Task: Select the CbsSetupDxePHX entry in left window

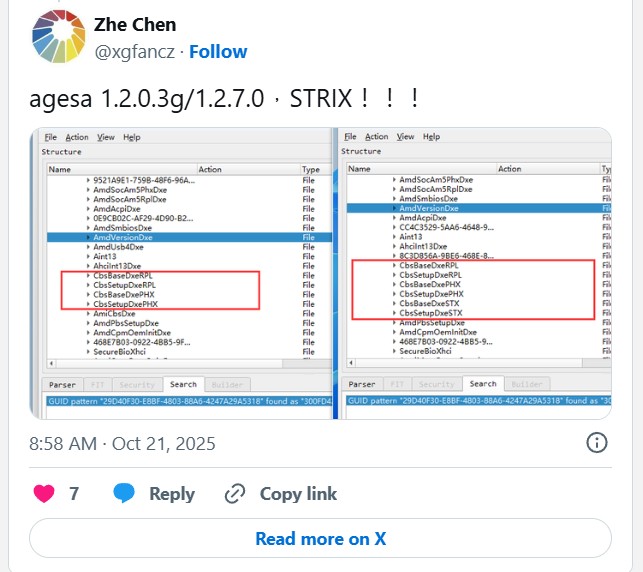Action: tap(125, 304)
